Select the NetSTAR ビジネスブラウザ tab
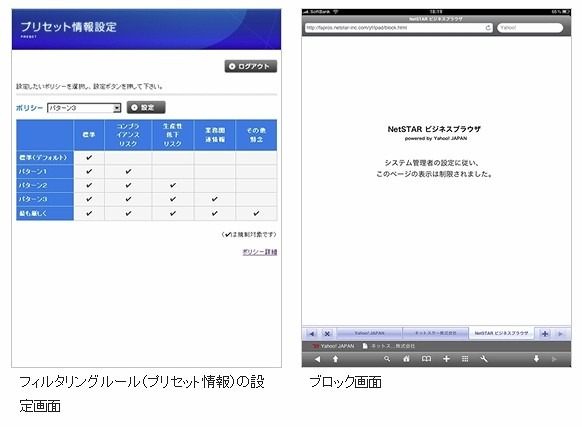 (x=501, y=333)
